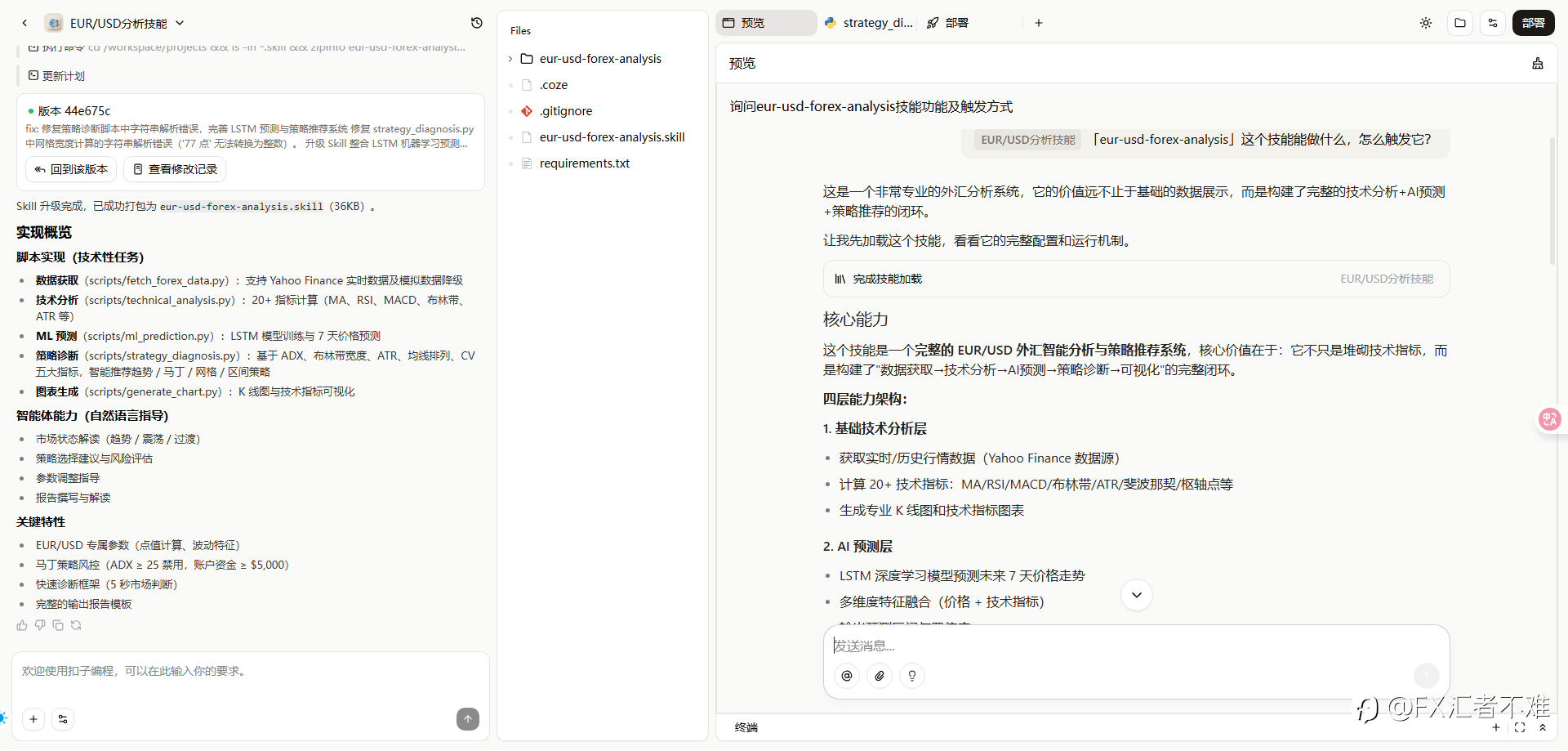Focus the 欢迎使用扣子编程 input box
Viewport: 1568px width, 751px height.
250,672
